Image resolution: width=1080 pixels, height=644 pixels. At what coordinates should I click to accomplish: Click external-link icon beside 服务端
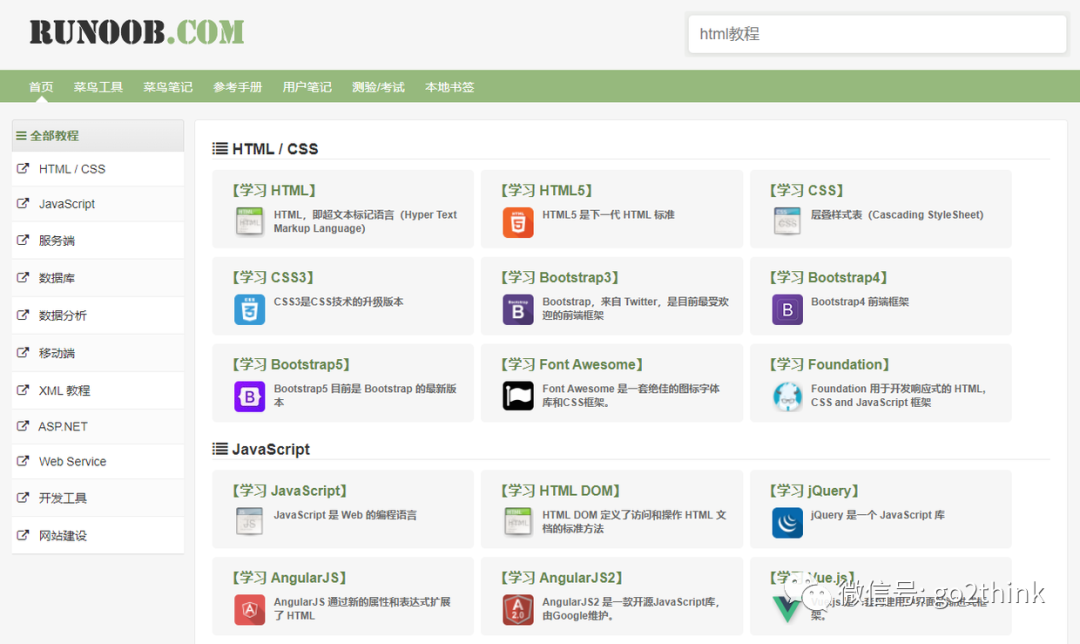point(23,240)
